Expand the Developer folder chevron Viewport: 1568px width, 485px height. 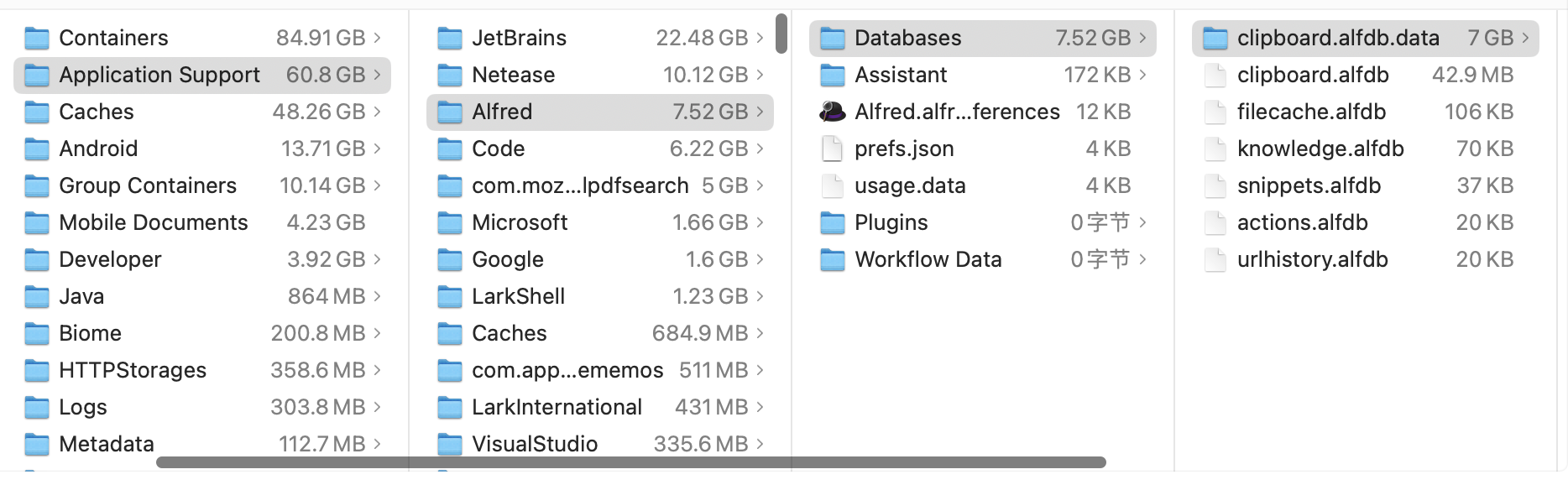[377, 259]
